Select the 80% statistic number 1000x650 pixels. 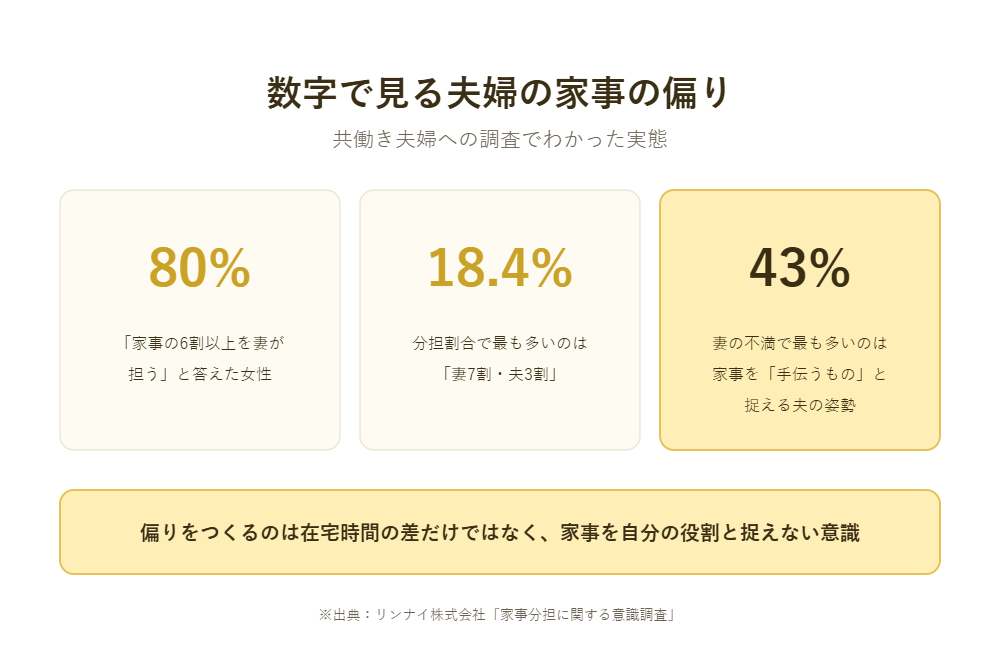point(200,268)
